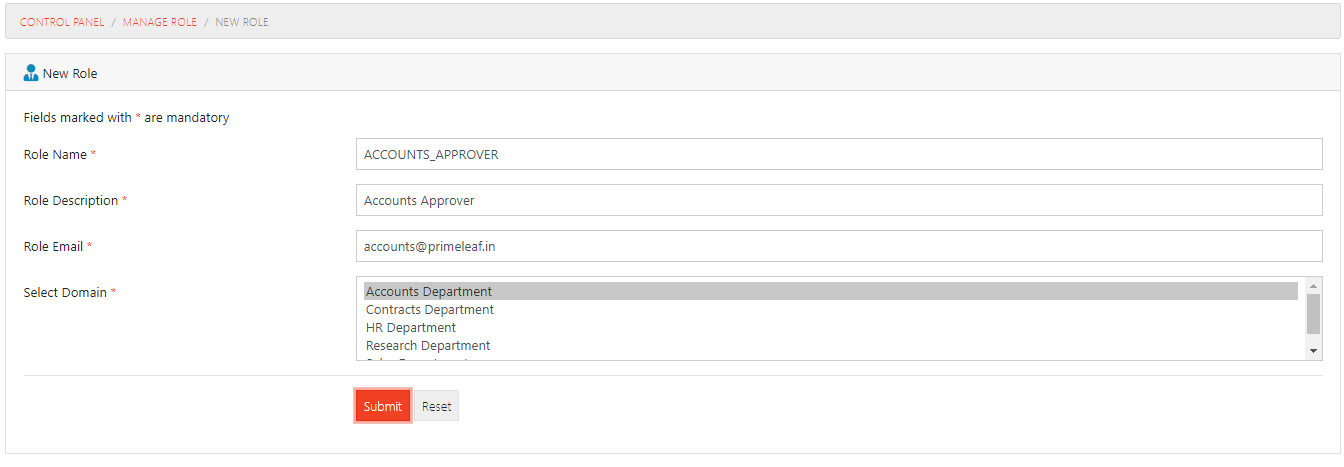Click the domain list scroll-up arrow
Screen dimensions: 1344x467
(1314, 286)
